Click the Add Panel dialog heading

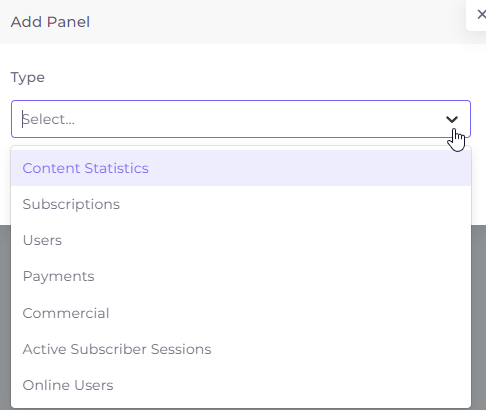pos(50,22)
